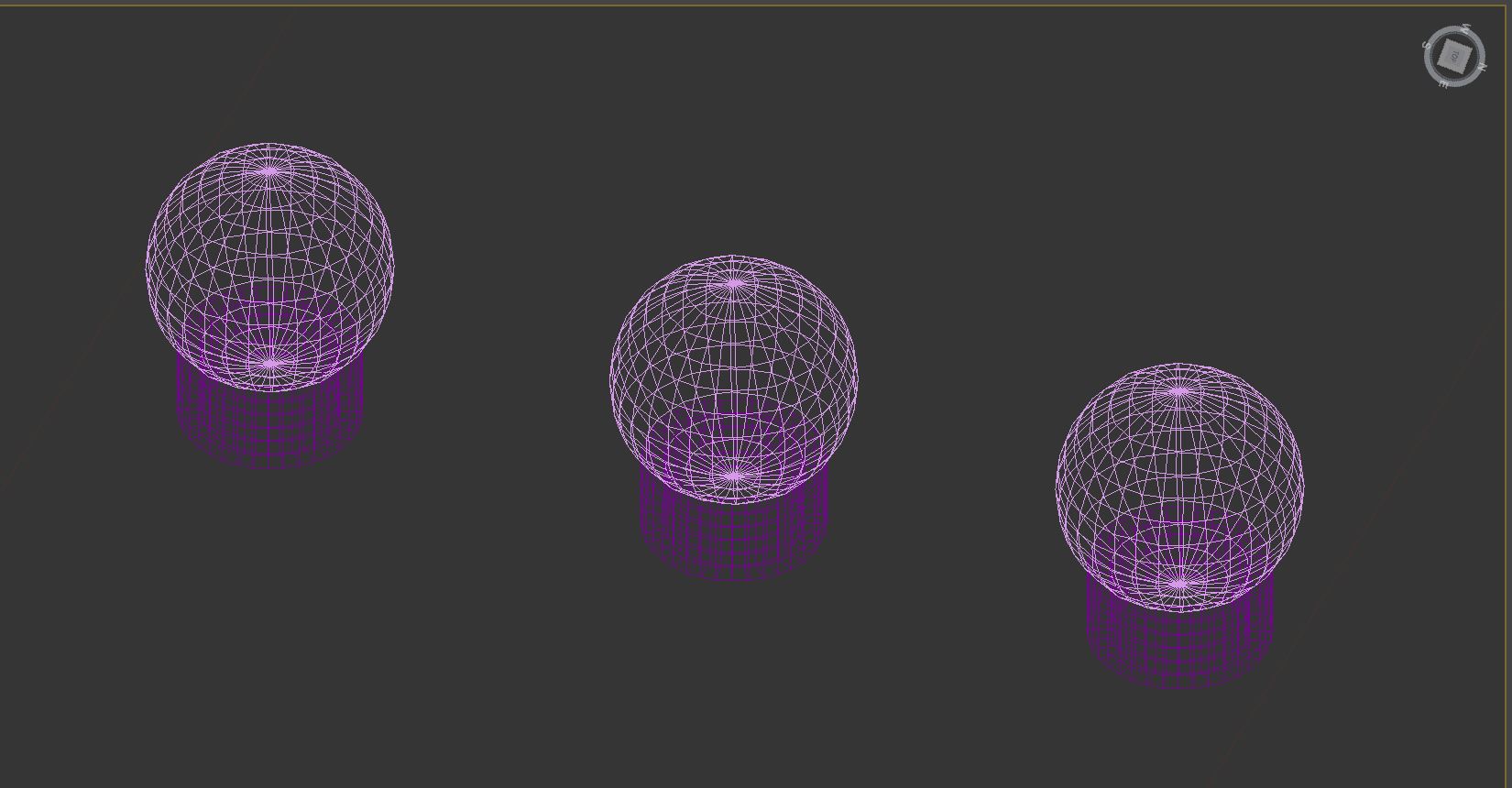1512x788 pixels.
Task: Select the dark cylinder under left sphere
Action: (270, 431)
